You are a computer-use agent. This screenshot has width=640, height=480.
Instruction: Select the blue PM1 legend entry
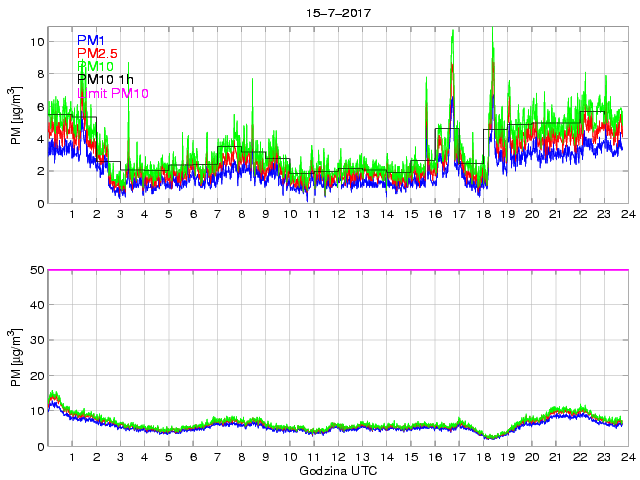pos(91,40)
